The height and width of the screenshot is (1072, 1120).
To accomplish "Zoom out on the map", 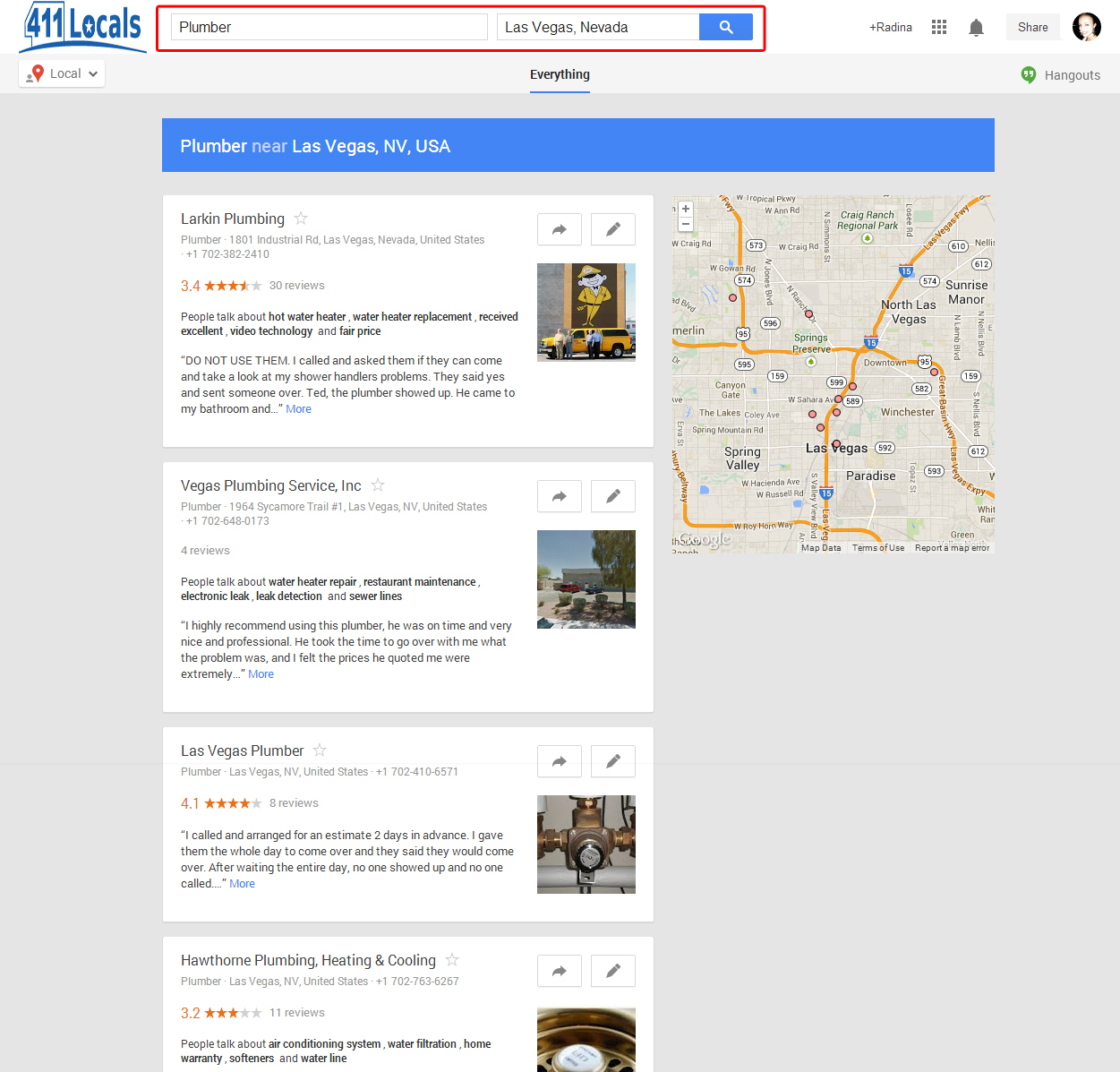I will coord(686,224).
